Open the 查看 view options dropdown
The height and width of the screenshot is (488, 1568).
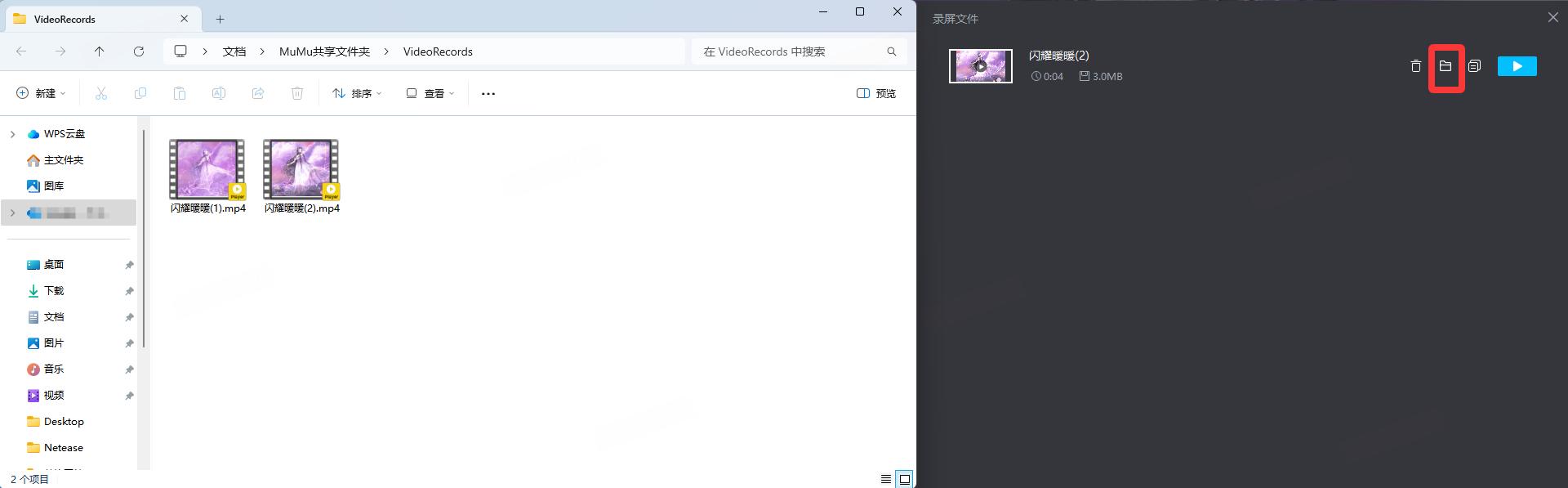(x=430, y=94)
